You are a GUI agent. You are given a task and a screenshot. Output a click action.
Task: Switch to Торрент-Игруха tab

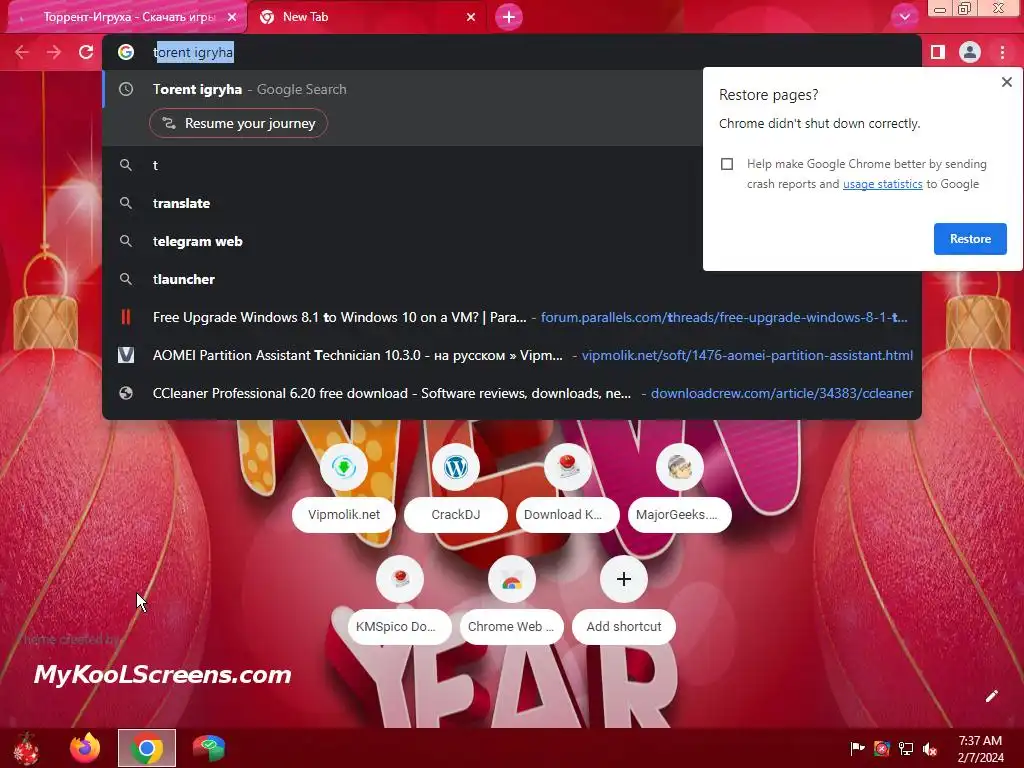coord(129,17)
